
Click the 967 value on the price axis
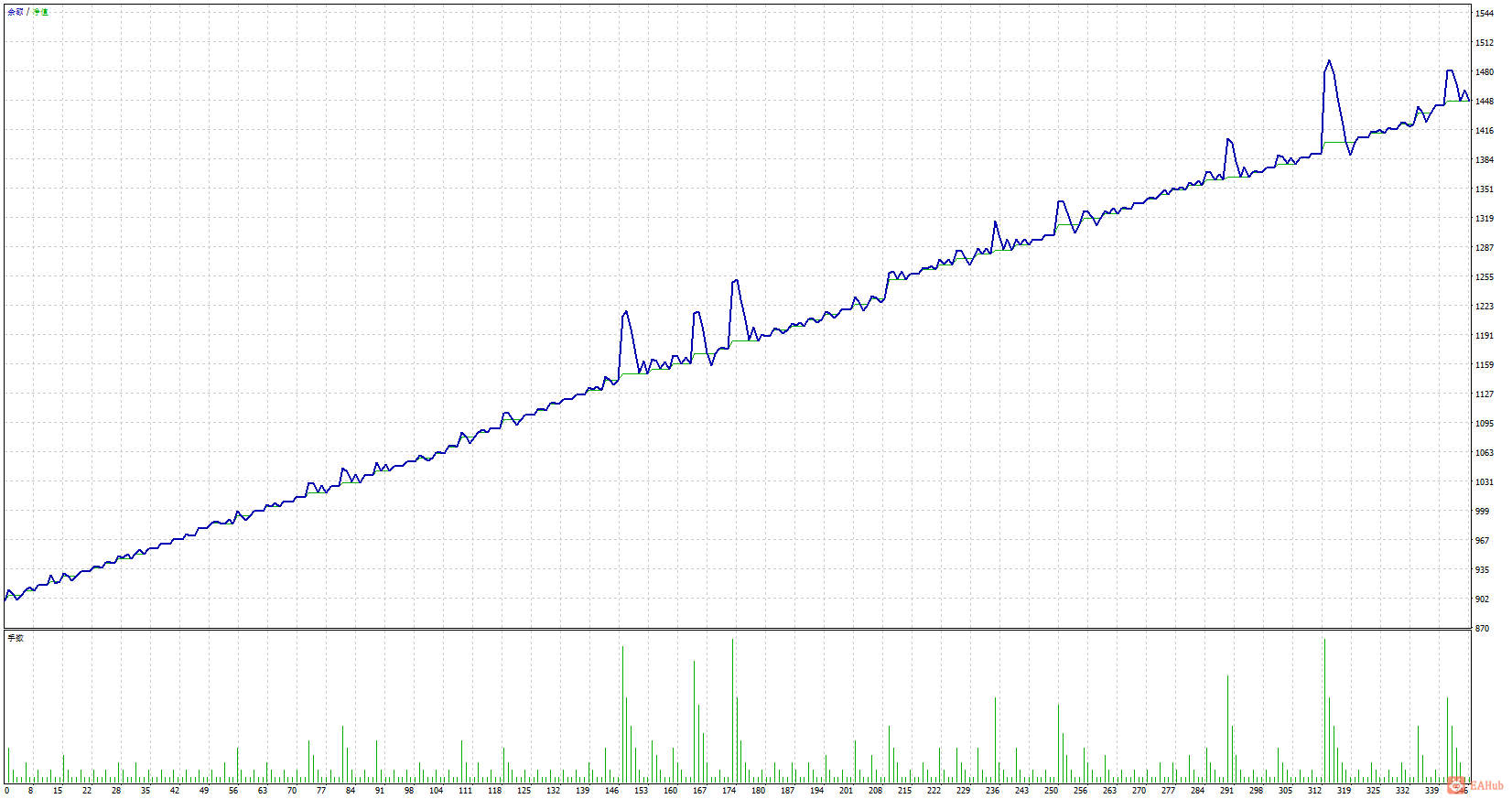point(1482,541)
